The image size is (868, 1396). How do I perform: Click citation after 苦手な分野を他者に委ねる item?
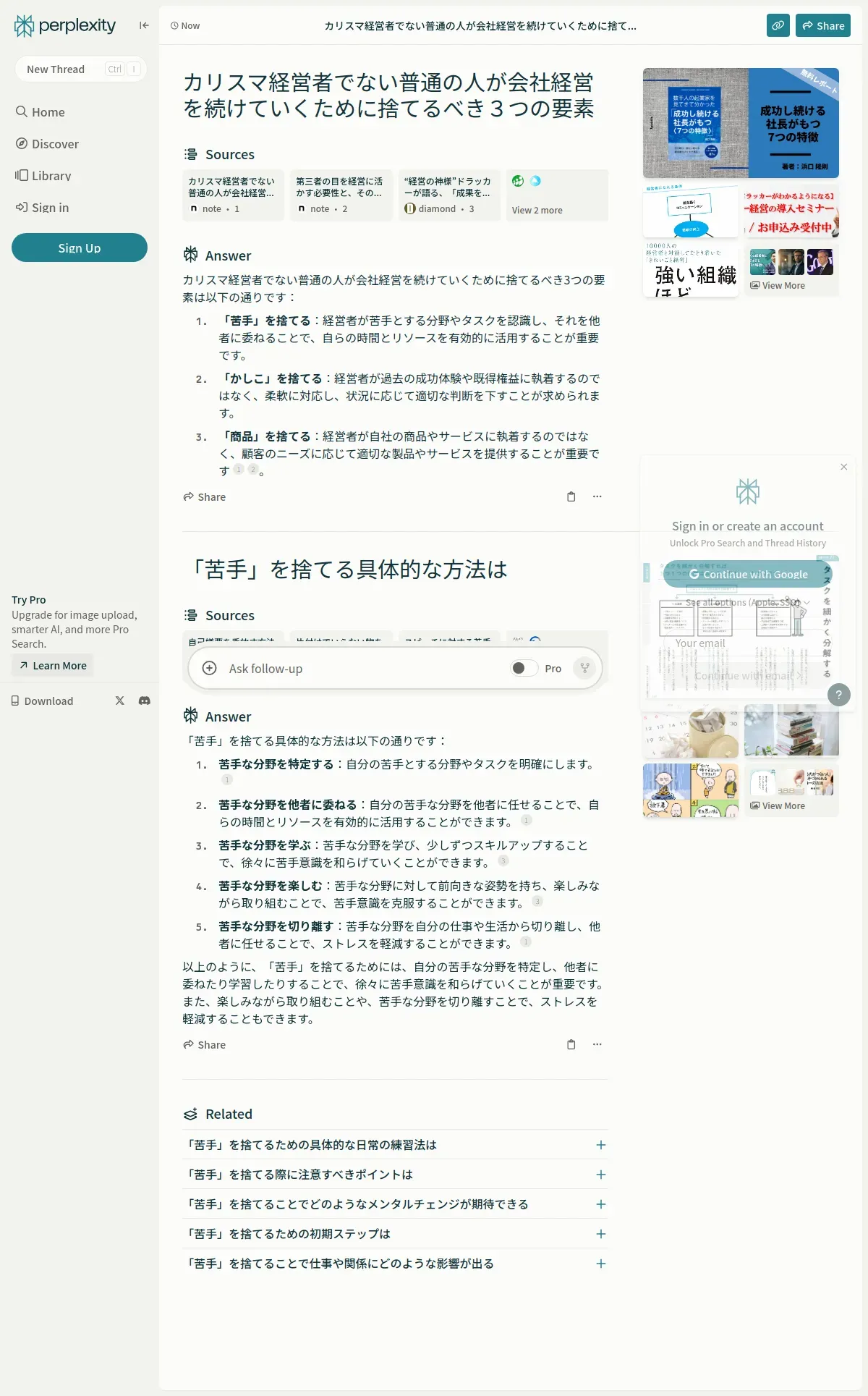[x=527, y=820]
